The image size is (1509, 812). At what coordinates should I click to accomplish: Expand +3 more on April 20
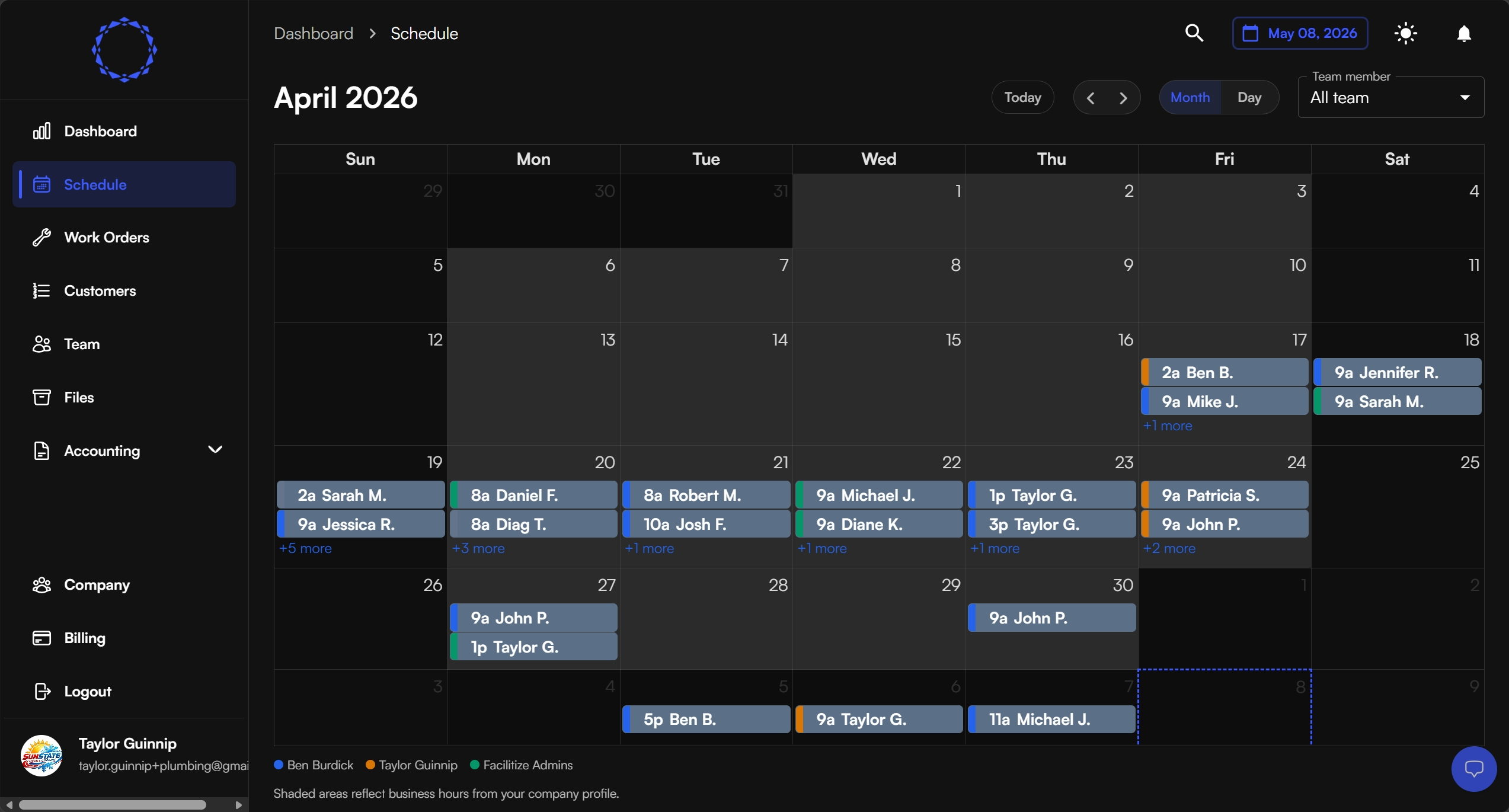(478, 548)
